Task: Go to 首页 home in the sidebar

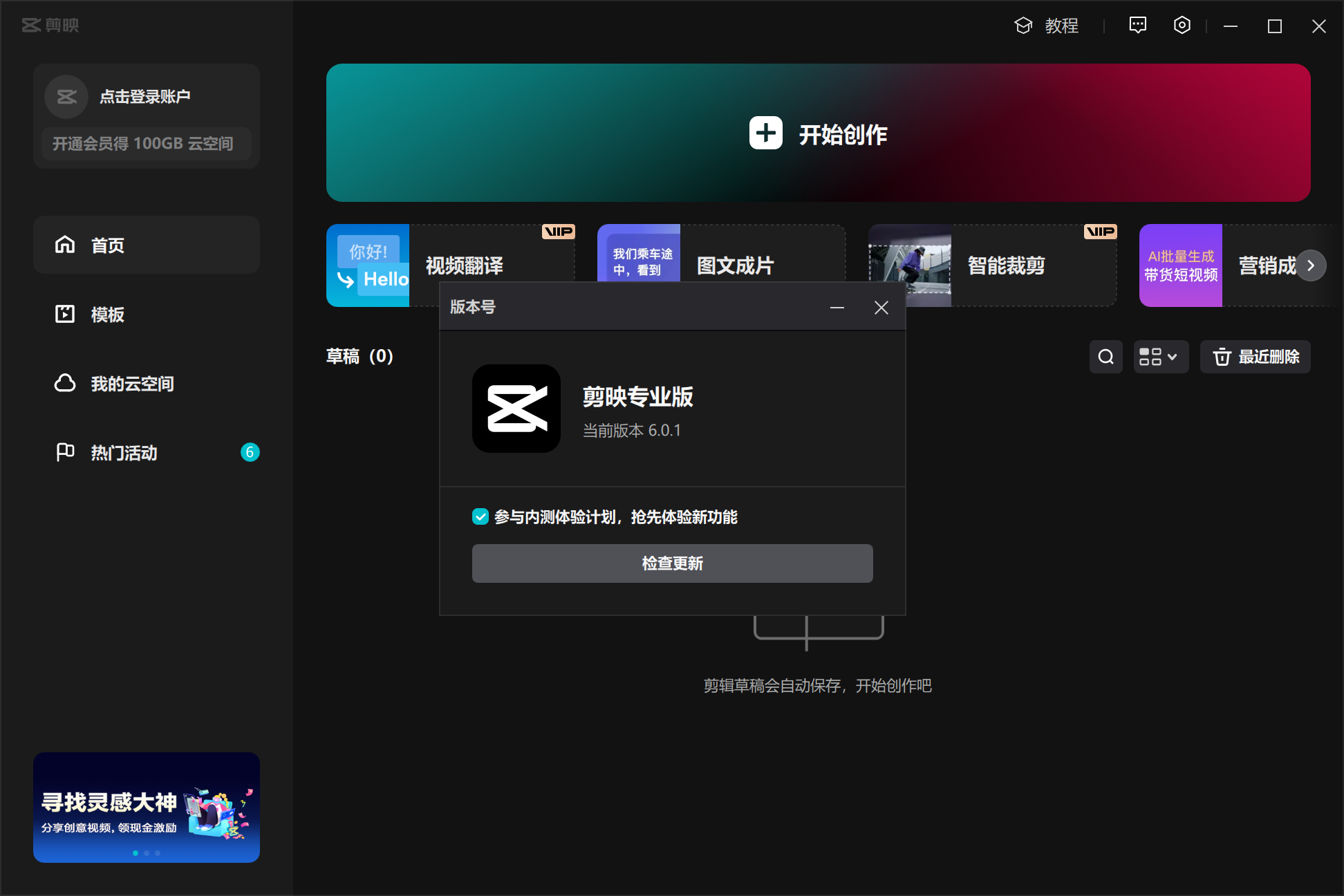Action: tap(147, 245)
